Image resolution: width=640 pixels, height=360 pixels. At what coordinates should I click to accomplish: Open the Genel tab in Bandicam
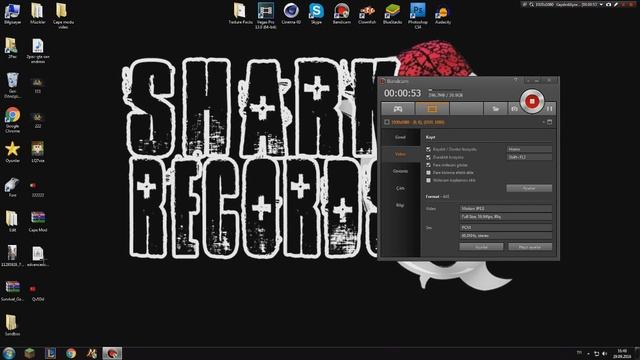click(x=400, y=138)
